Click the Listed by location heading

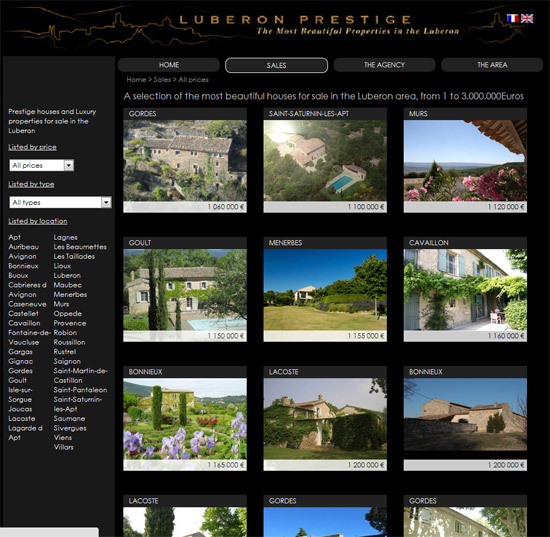(x=38, y=221)
